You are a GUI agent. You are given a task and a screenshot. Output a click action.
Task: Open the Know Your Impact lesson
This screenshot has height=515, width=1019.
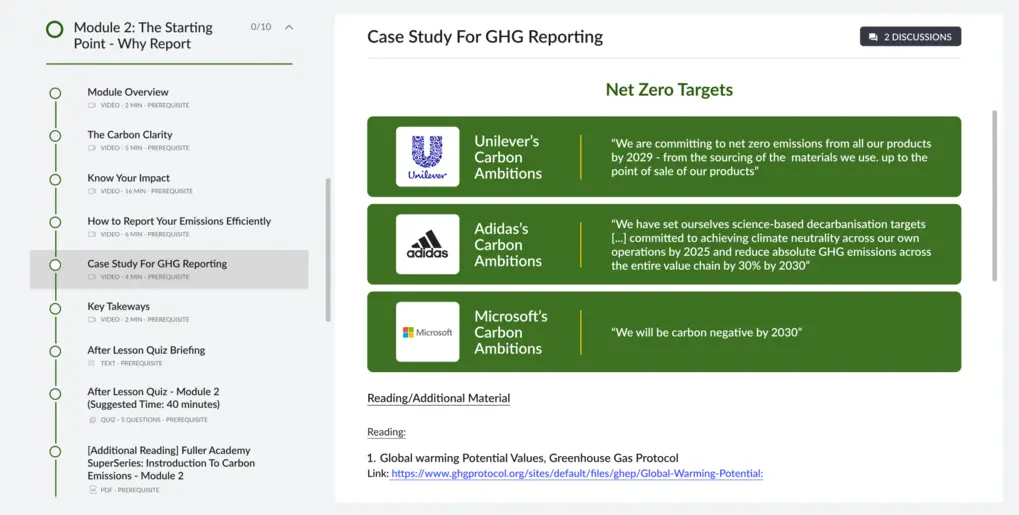point(129,178)
